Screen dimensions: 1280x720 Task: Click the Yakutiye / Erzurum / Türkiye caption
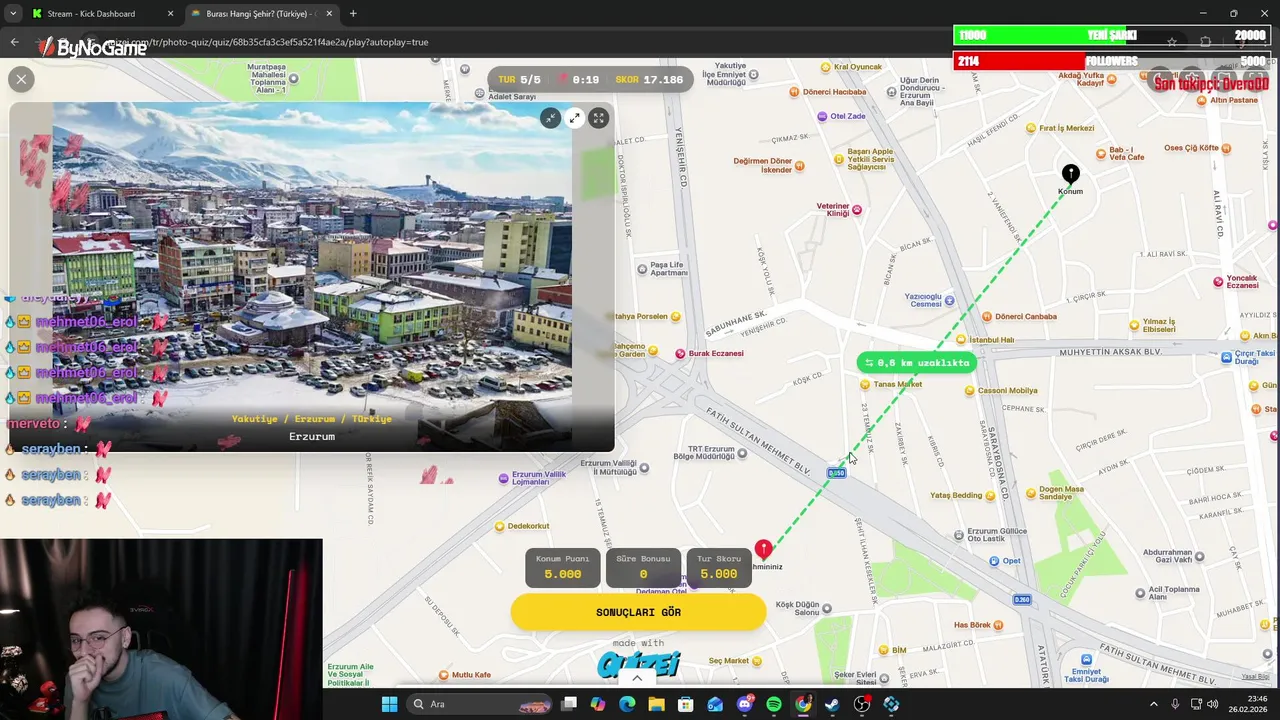tap(312, 419)
